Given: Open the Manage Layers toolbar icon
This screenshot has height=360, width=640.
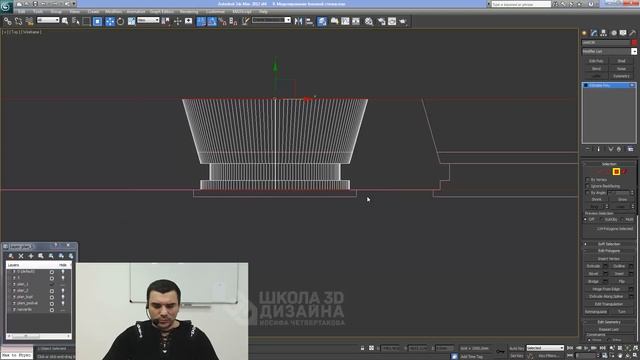Looking at the screenshot, I should [322, 21].
